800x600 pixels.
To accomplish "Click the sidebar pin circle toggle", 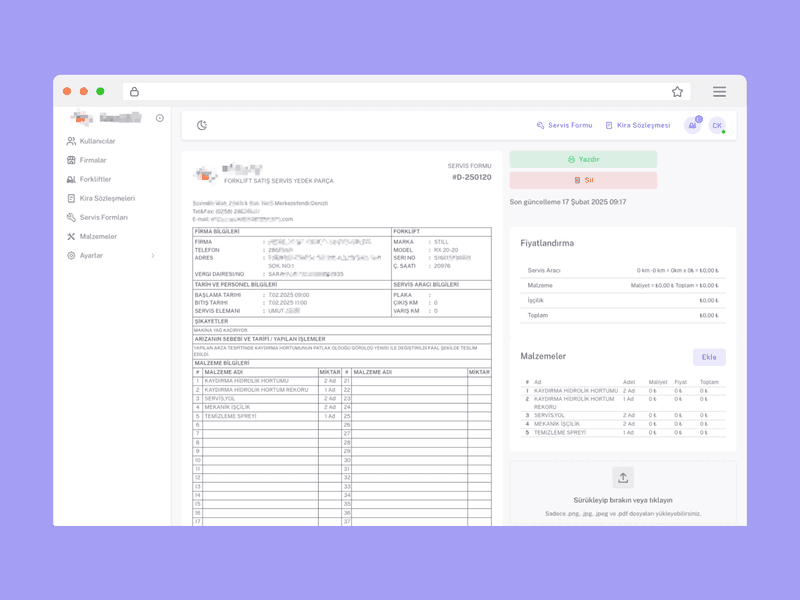I will point(160,118).
